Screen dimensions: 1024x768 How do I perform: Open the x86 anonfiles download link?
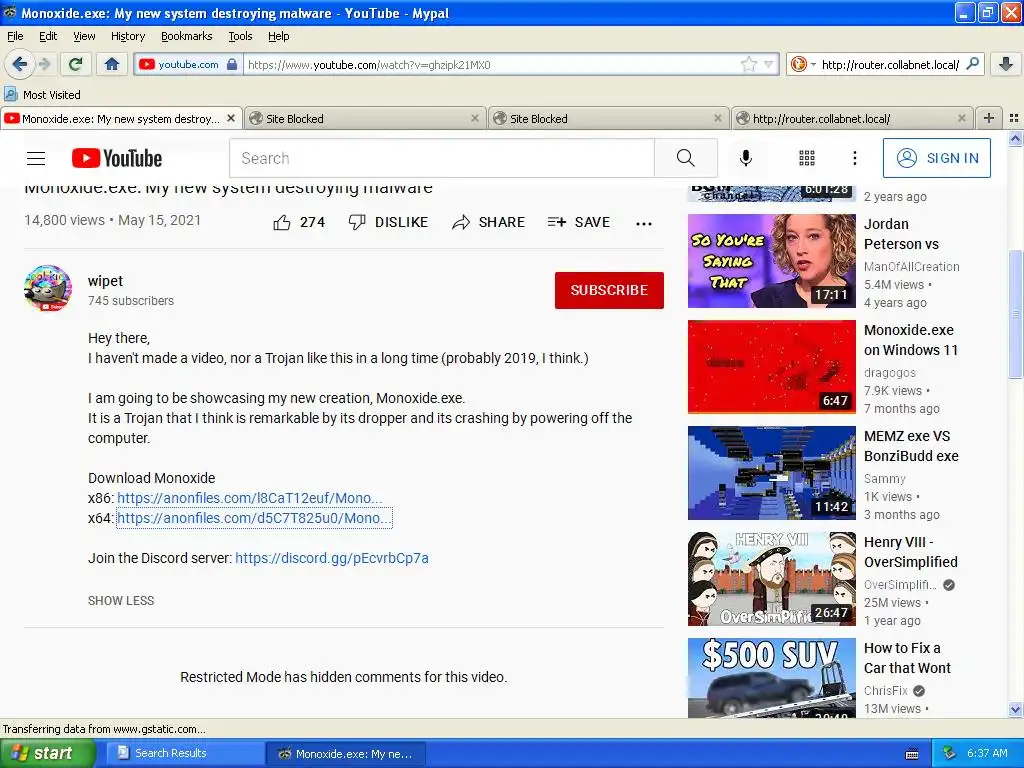tap(250, 498)
